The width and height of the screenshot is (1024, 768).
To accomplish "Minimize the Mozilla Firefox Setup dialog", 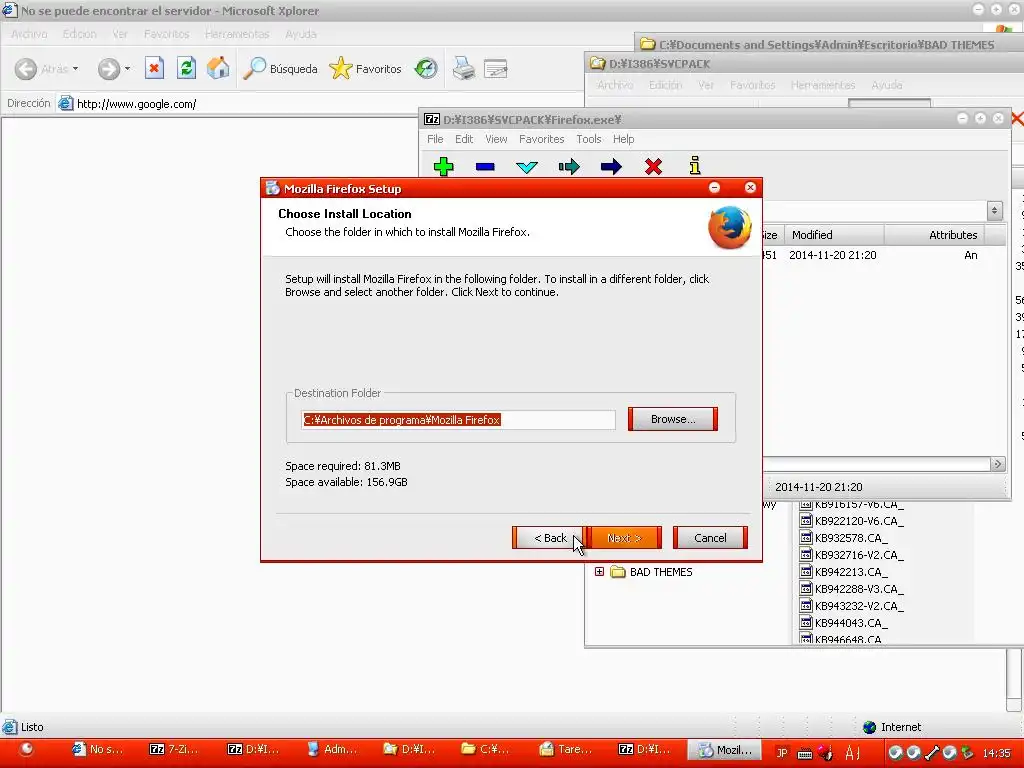I will pos(714,188).
